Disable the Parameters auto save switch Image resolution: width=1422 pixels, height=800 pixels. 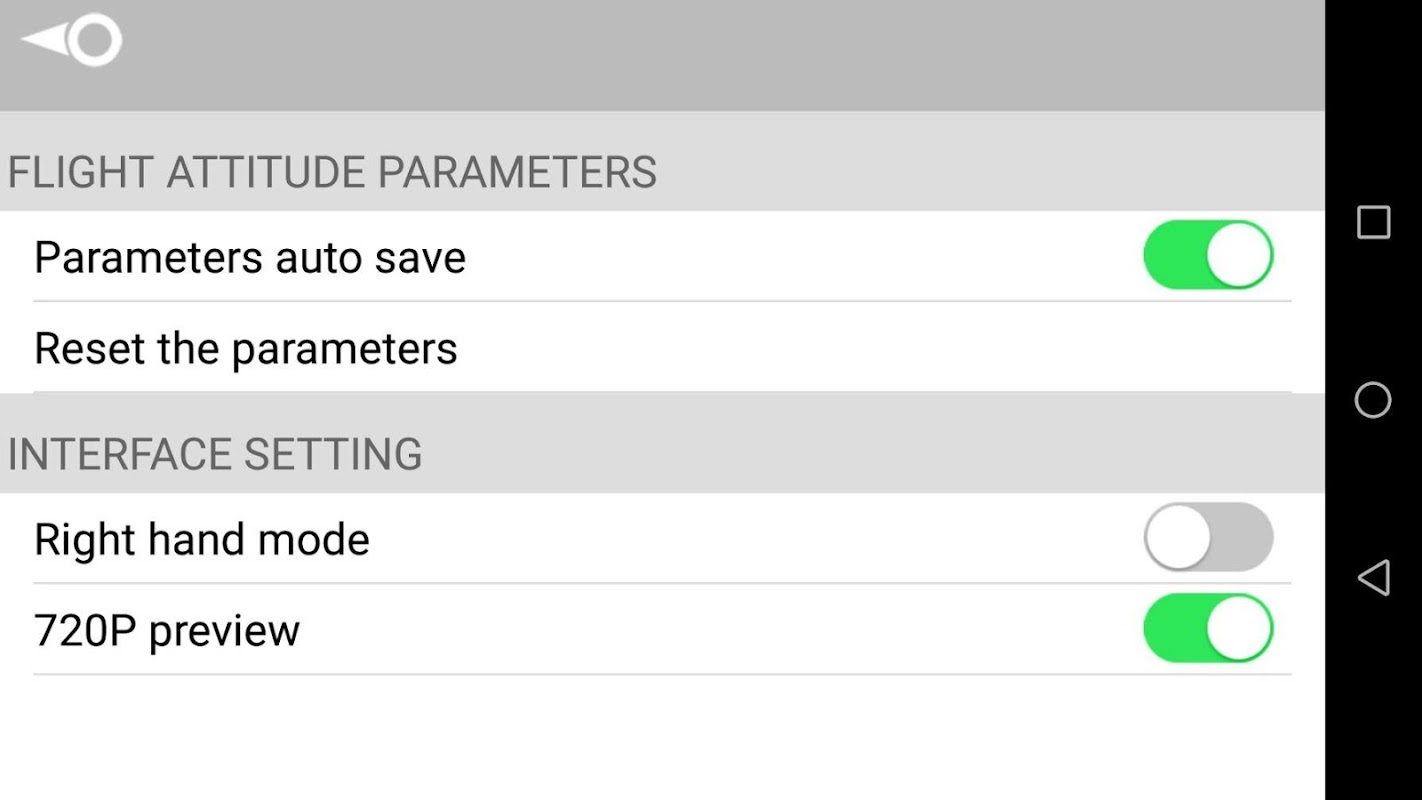(x=1208, y=256)
